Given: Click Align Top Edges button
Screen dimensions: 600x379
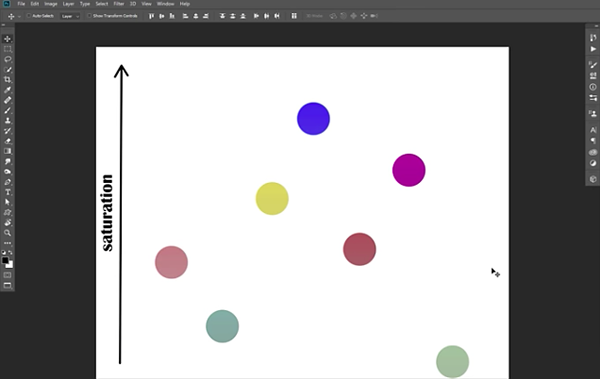Looking at the screenshot, I should click(152, 16).
